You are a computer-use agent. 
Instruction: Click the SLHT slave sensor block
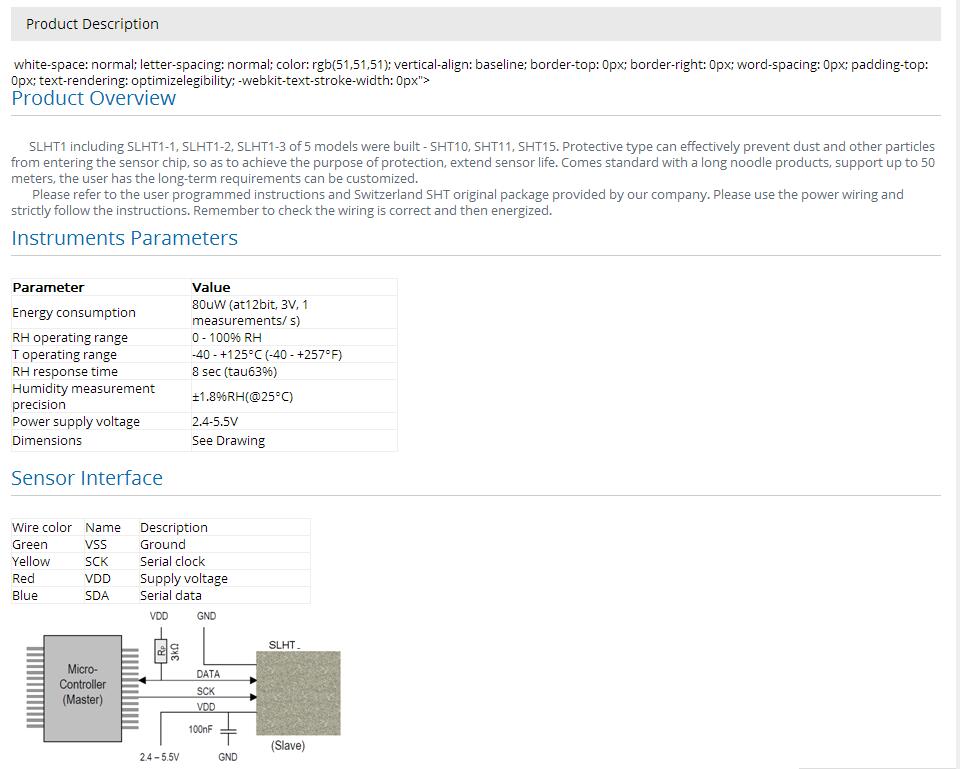tap(298, 693)
